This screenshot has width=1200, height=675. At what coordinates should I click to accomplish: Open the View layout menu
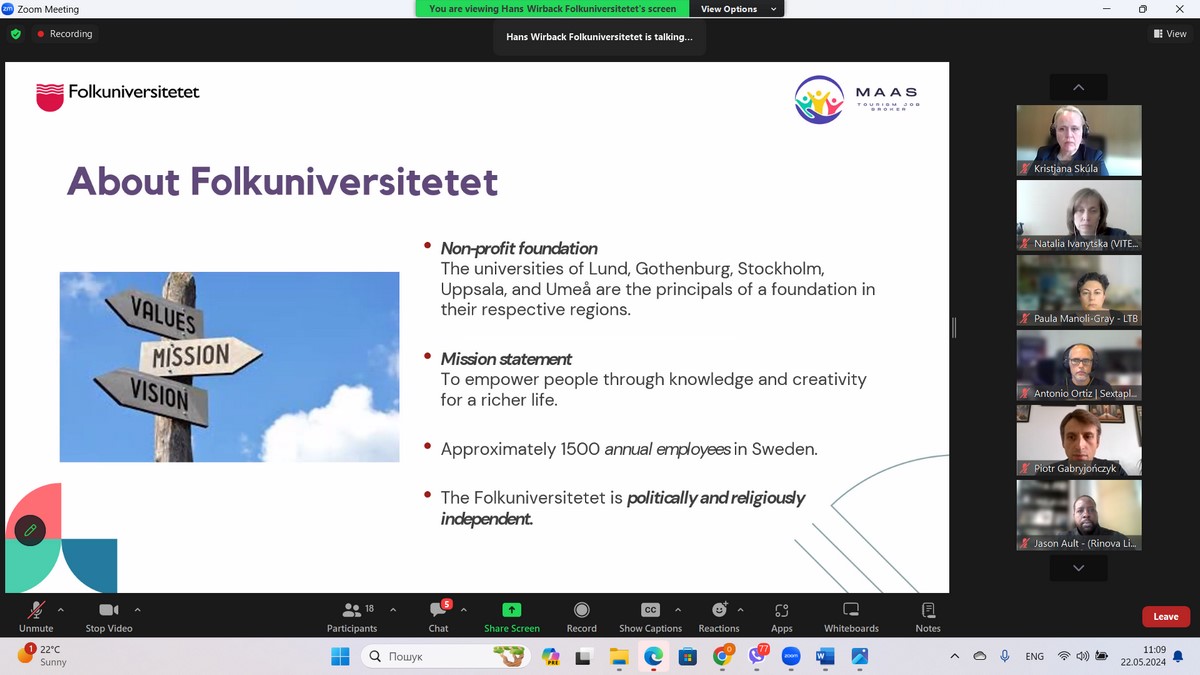pyautogui.click(x=1169, y=34)
